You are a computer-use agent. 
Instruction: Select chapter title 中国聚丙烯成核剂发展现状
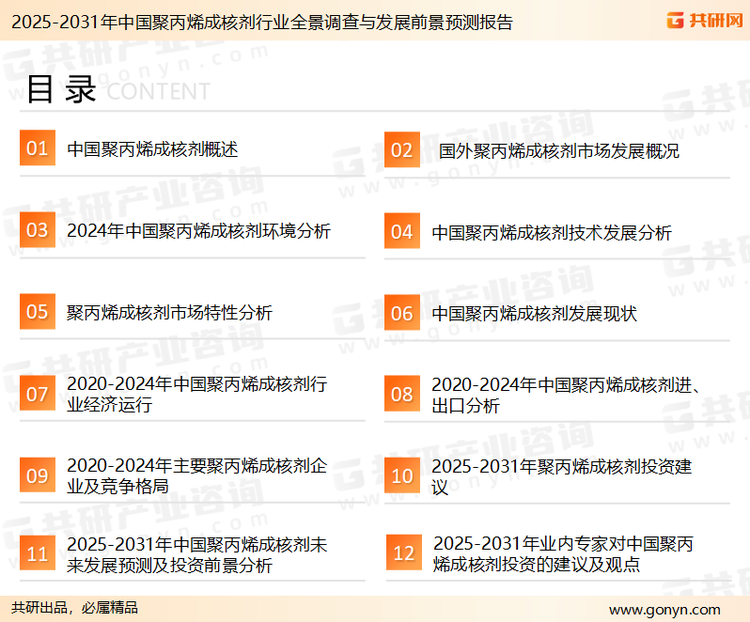[534, 314]
